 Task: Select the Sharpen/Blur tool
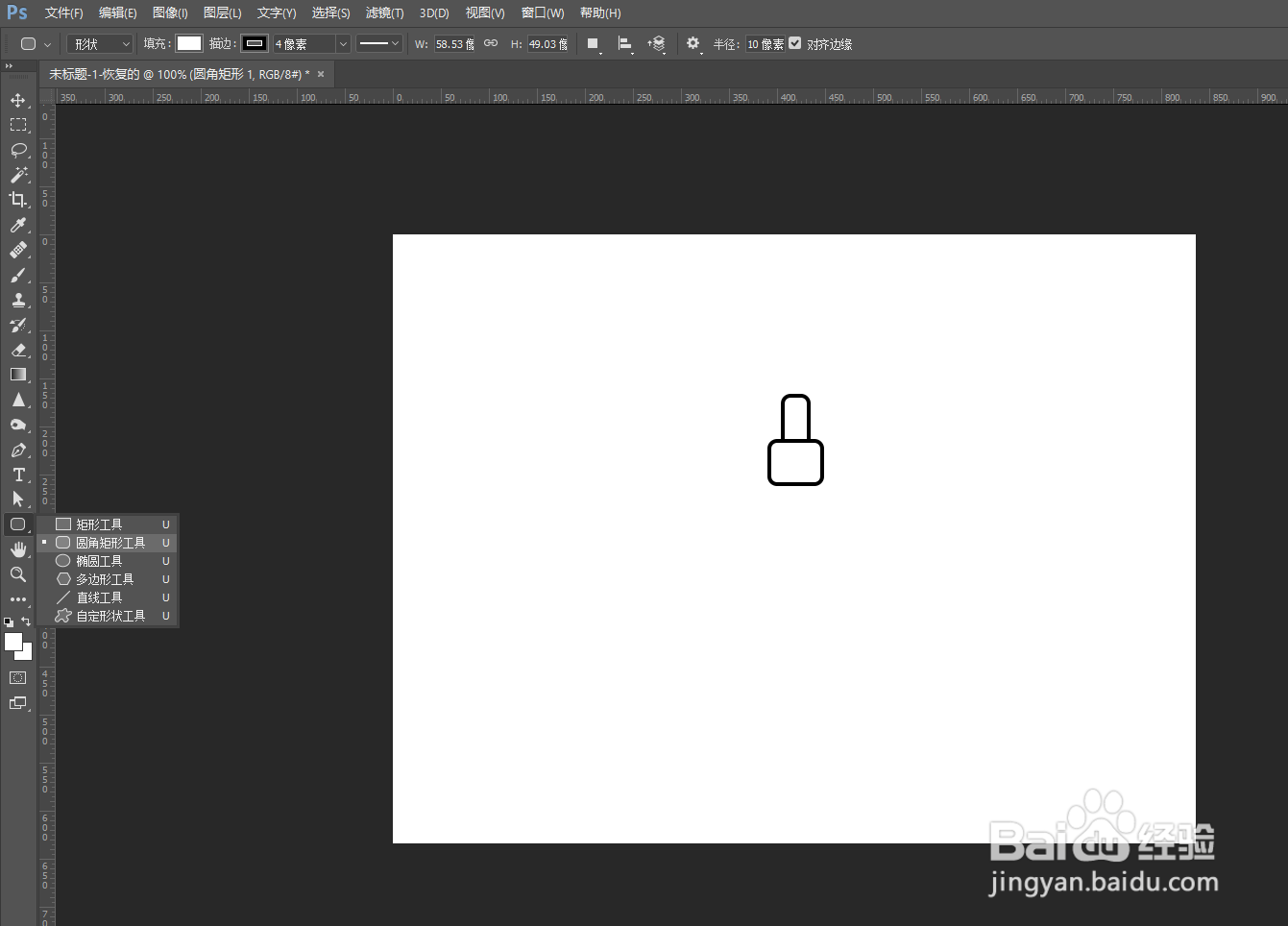click(x=18, y=400)
